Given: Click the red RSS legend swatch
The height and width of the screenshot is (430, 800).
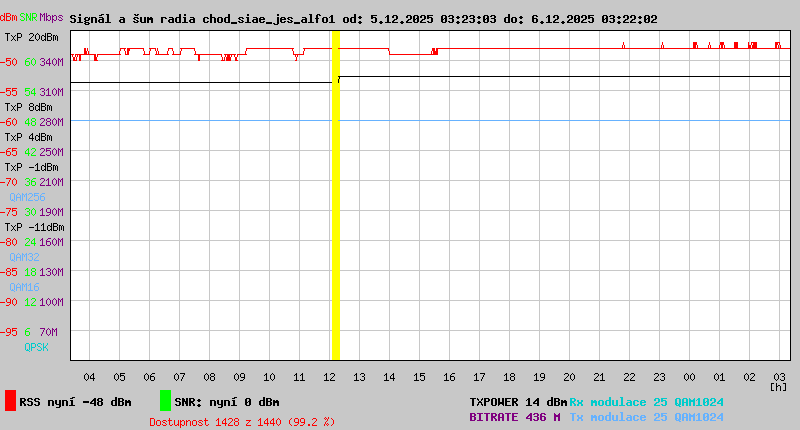Looking at the screenshot, I should coord(10,401).
